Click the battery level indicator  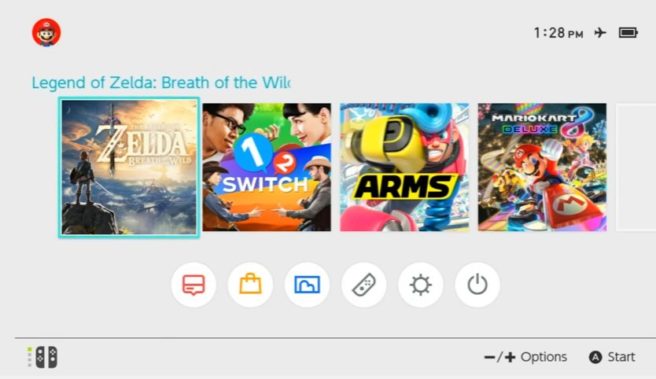pyautogui.click(x=628, y=33)
